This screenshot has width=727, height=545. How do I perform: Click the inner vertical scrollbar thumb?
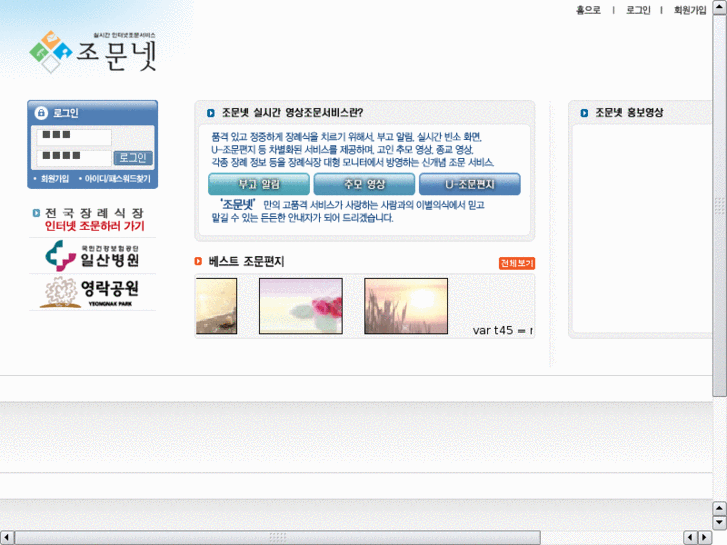[x=720, y=205]
